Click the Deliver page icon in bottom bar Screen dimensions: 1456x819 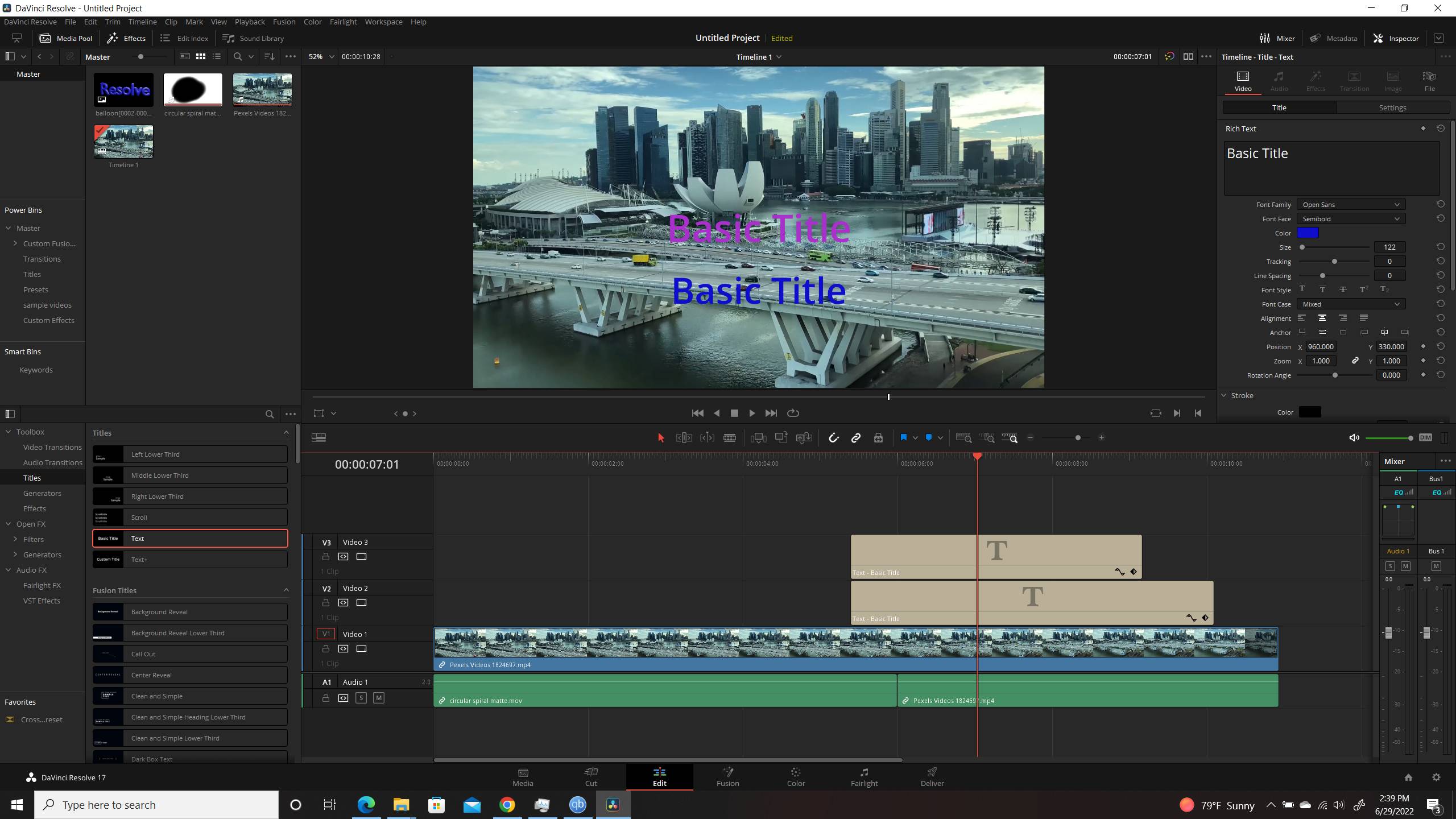tap(932, 775)
